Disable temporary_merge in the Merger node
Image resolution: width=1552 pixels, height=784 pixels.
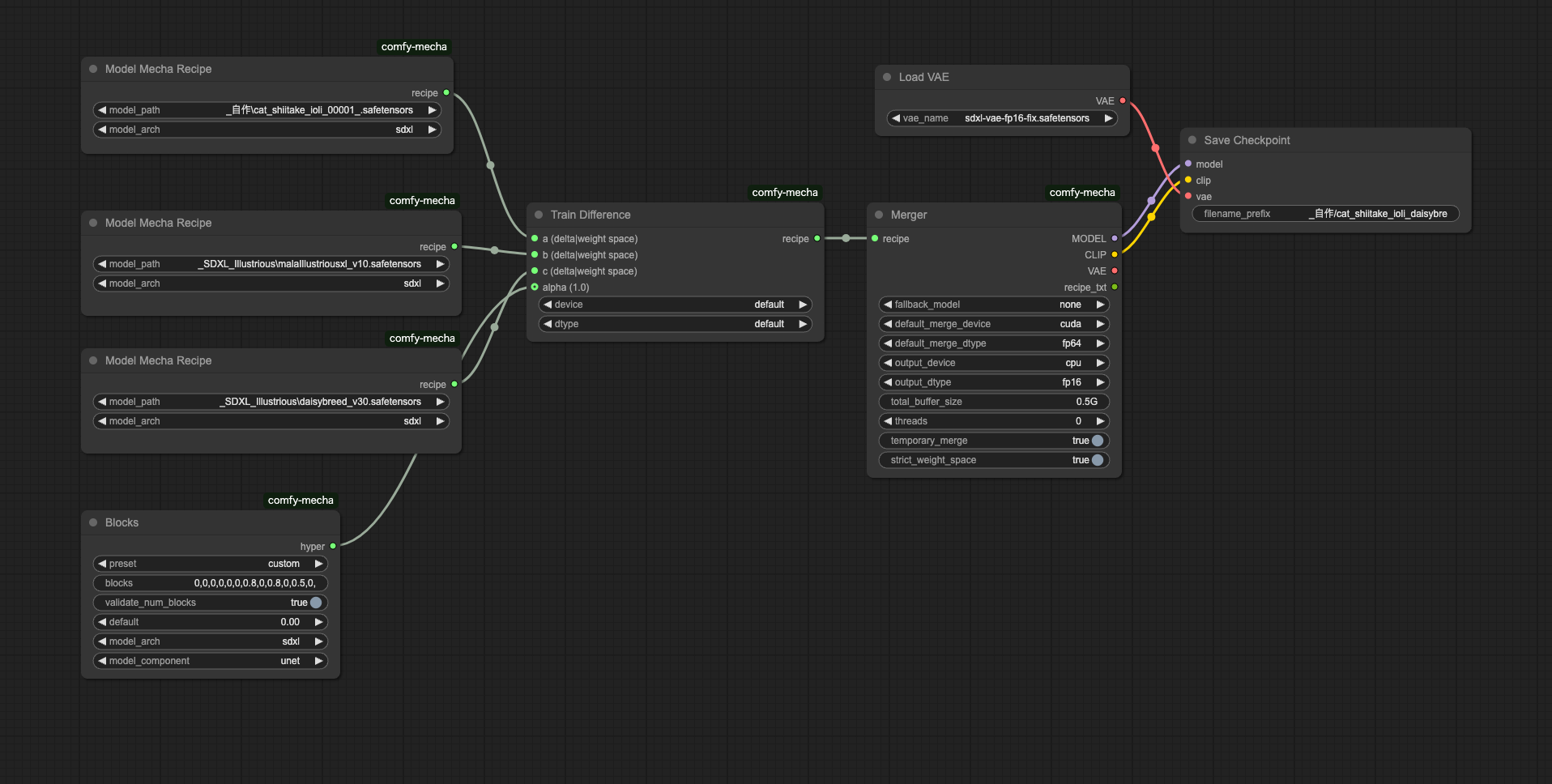[x=1097, y=441]
